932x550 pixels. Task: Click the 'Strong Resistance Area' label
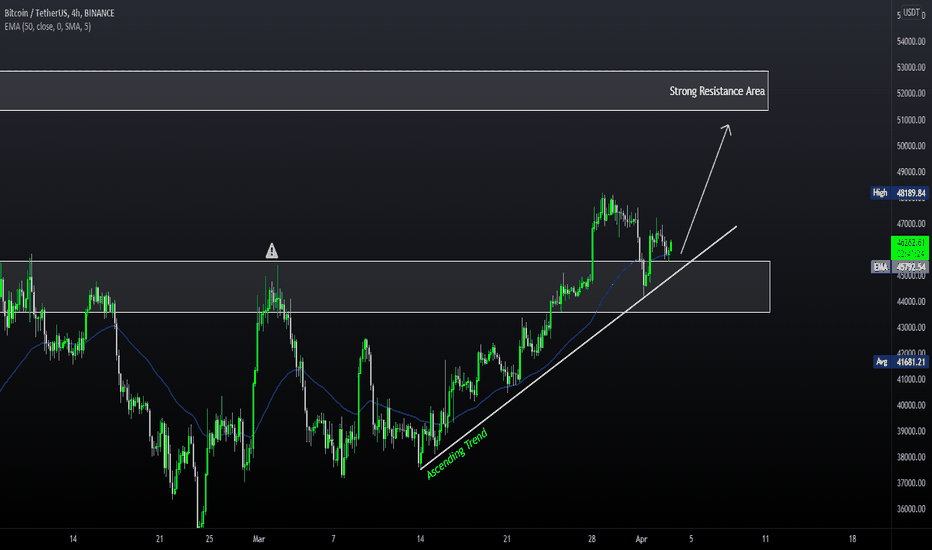pyautogui.click(x=717, y=91)
